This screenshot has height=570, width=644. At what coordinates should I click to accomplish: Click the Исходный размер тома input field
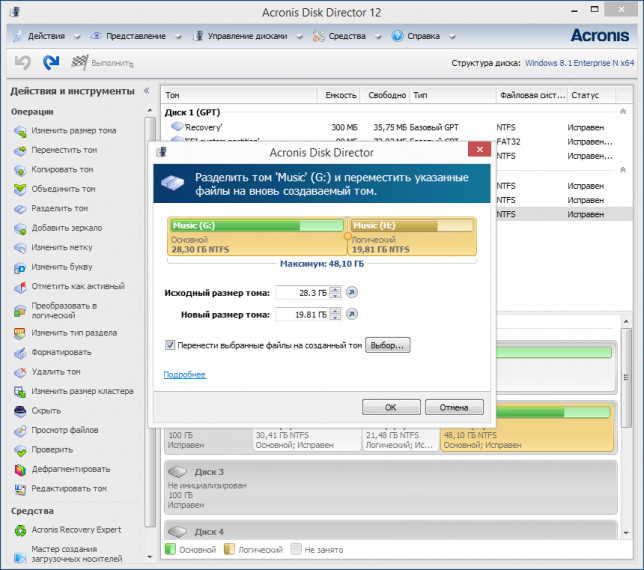(303, 292)
